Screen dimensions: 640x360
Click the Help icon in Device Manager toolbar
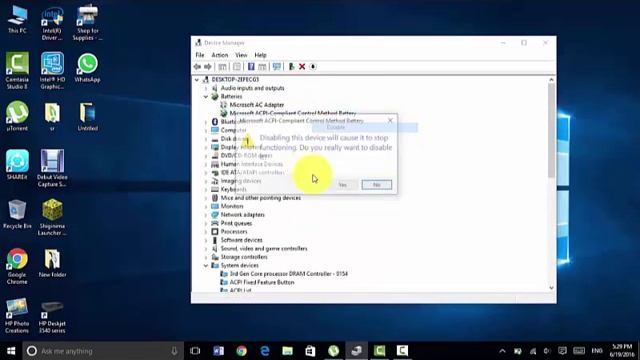(x=251, y=67)
